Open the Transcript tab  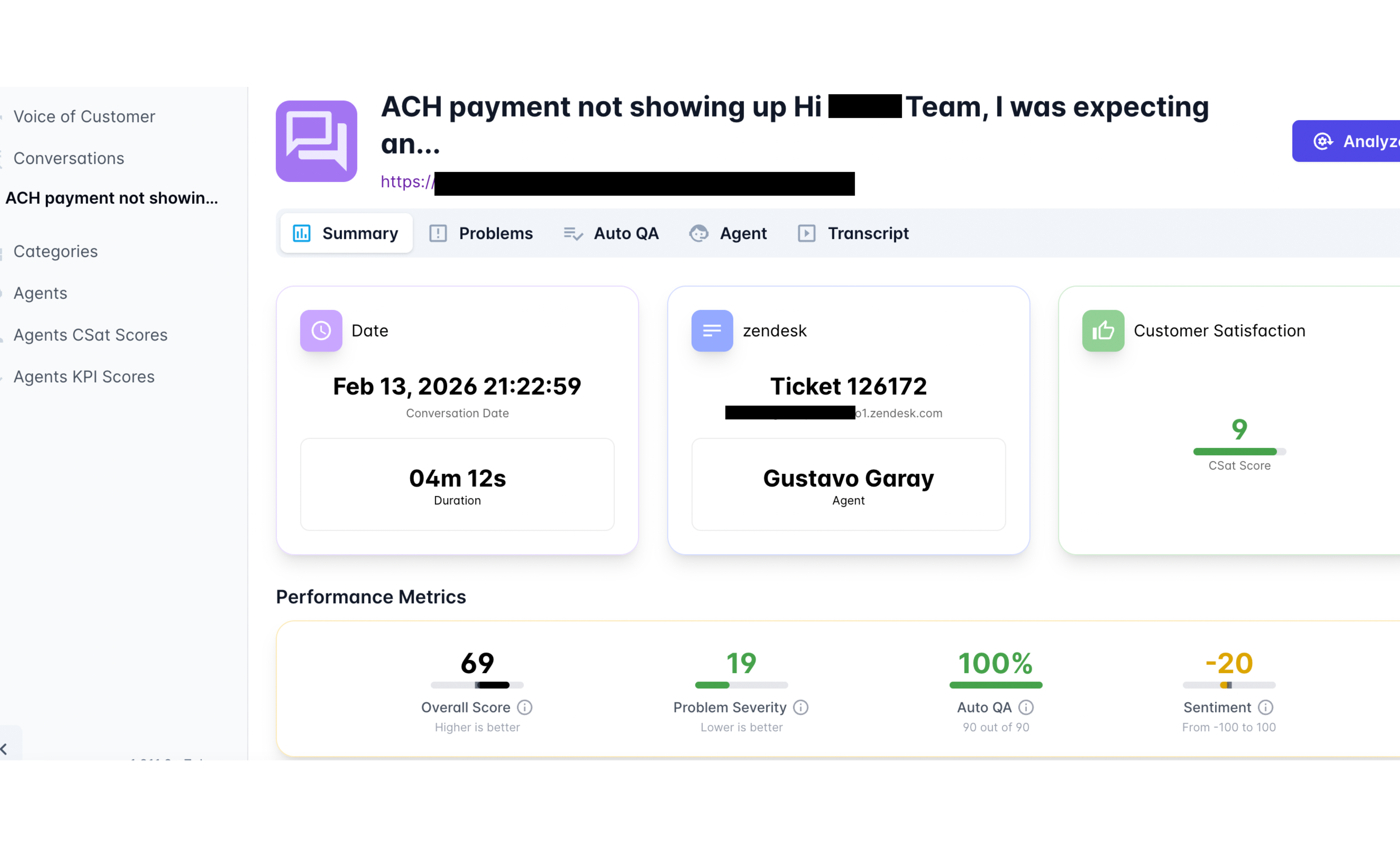[853, 234]
